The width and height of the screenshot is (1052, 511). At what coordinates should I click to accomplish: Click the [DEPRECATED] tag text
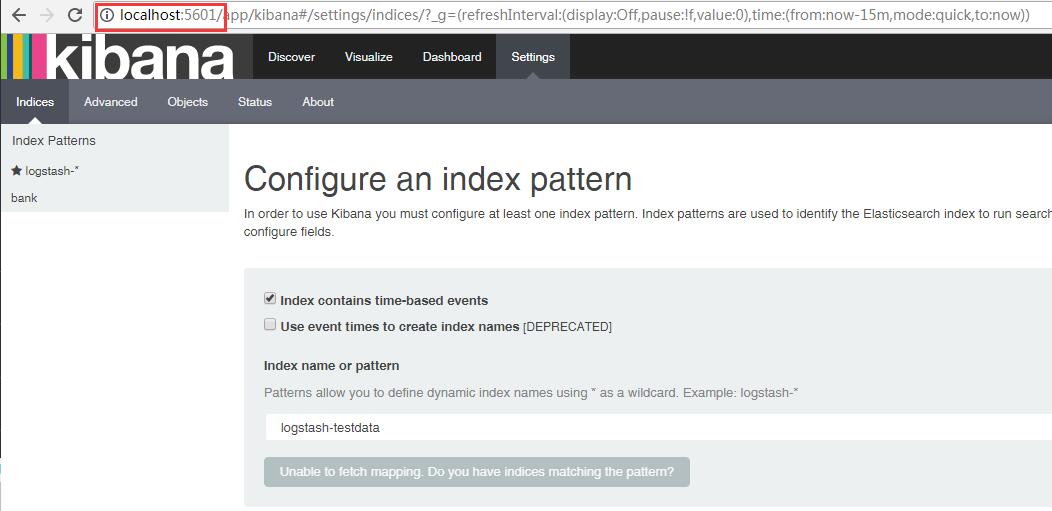pyautogui.click(x=567, y=327)
